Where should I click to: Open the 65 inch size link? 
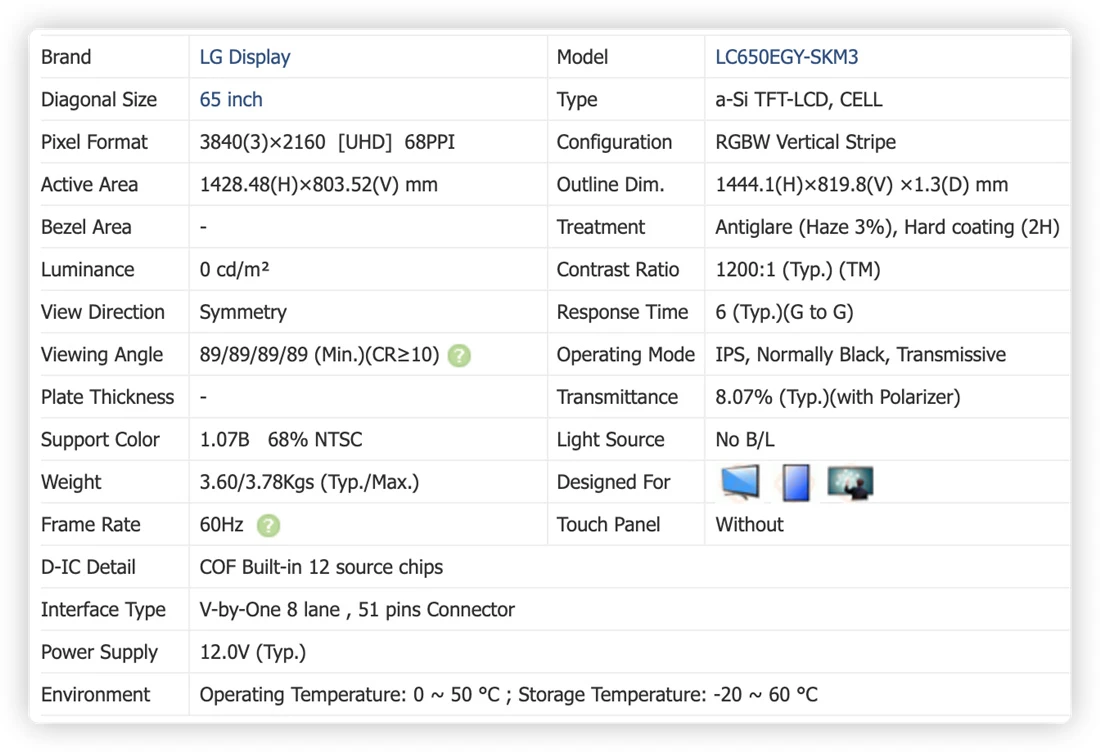coord(231,100)
